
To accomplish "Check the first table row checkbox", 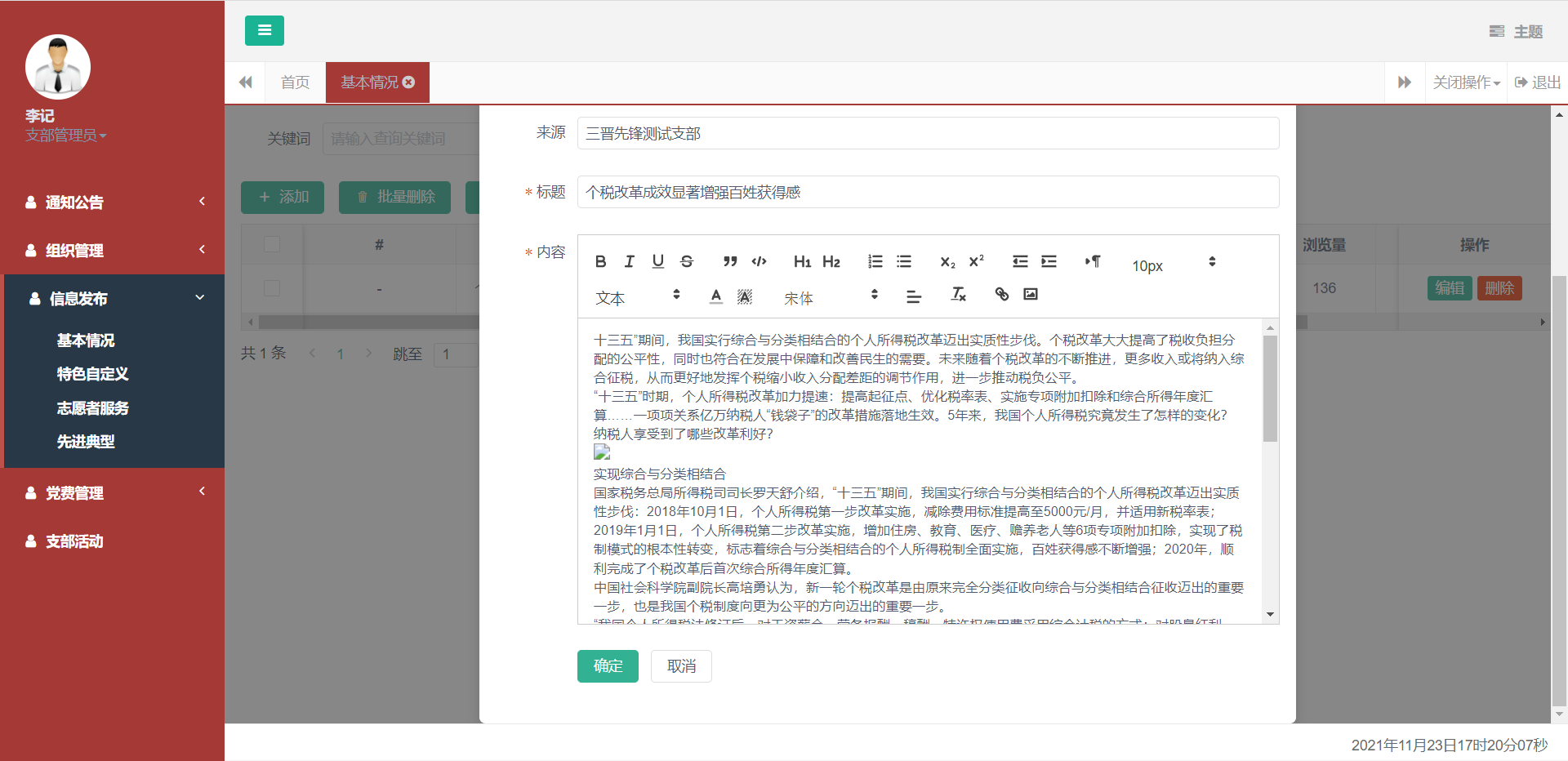I will point(272,288).
